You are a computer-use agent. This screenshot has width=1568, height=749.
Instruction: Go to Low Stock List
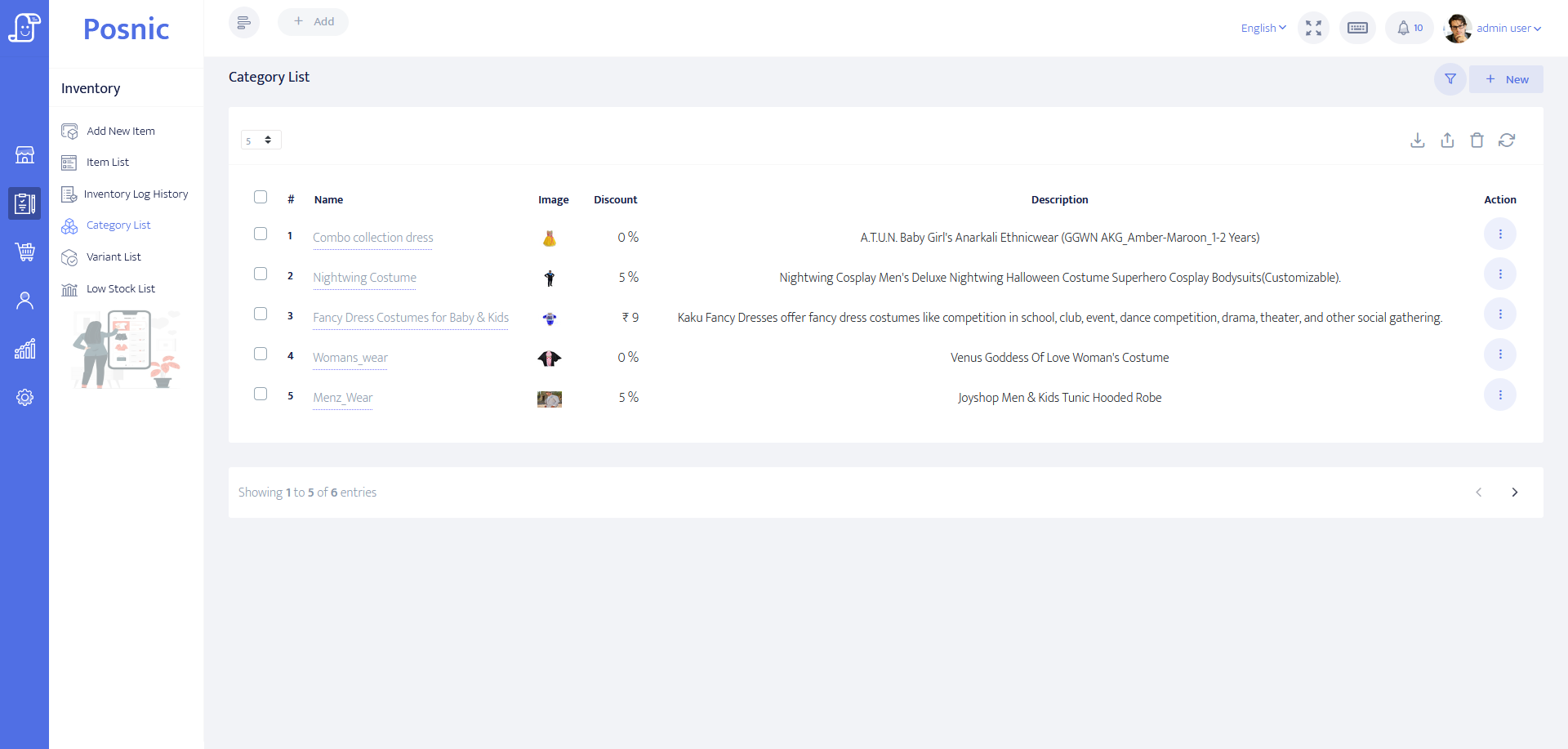tap(120, 289)
